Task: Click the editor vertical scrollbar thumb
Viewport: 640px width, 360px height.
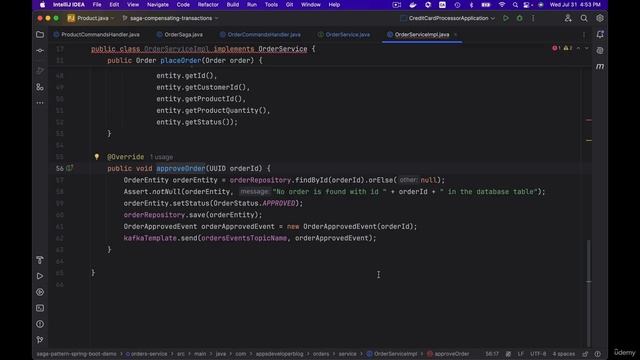Action: pyautogui.click(x=588, y=293)
